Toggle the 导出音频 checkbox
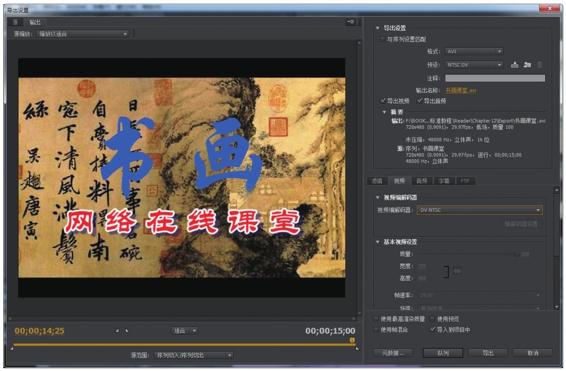 [x=419, y=100]
